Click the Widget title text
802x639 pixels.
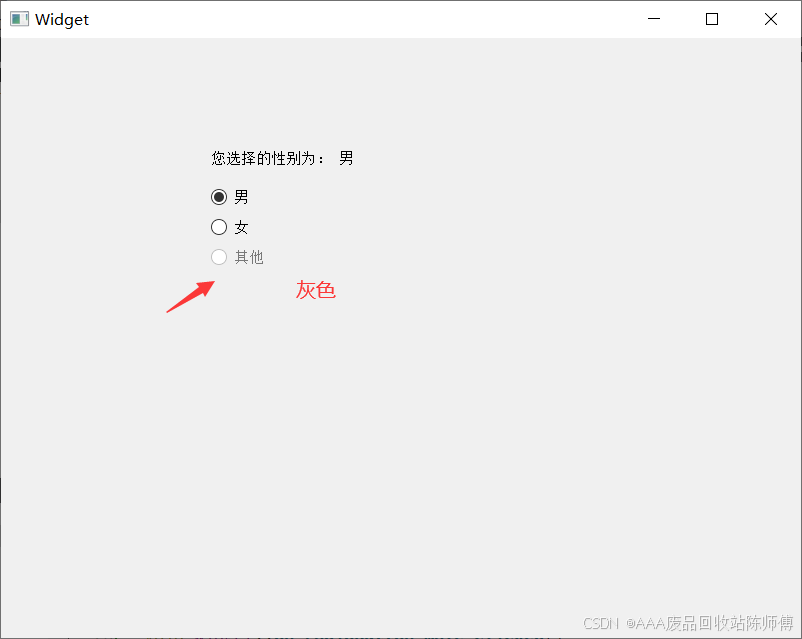[62, 19]
